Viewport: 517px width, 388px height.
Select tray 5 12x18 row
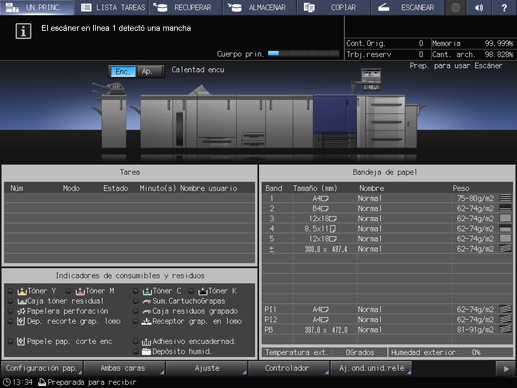387,239
